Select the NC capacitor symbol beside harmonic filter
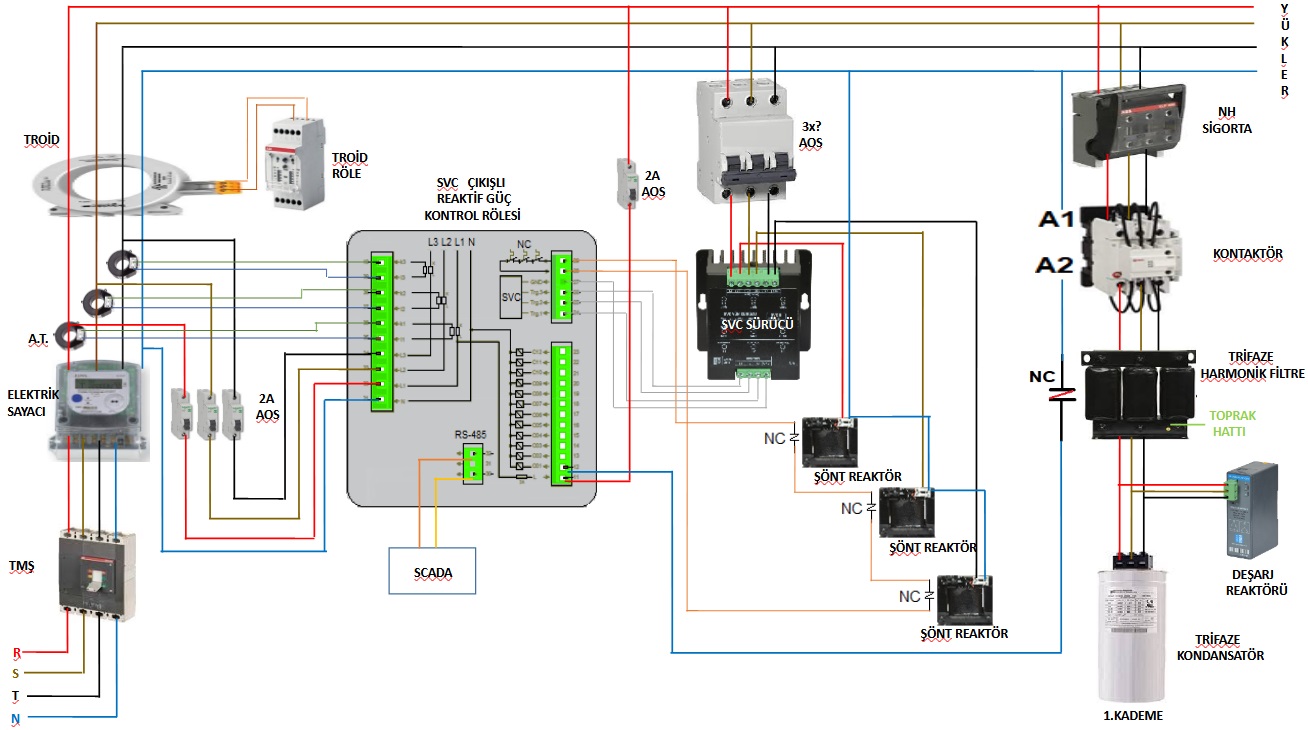The image size is (1308, 730). tap(1062, 393)
